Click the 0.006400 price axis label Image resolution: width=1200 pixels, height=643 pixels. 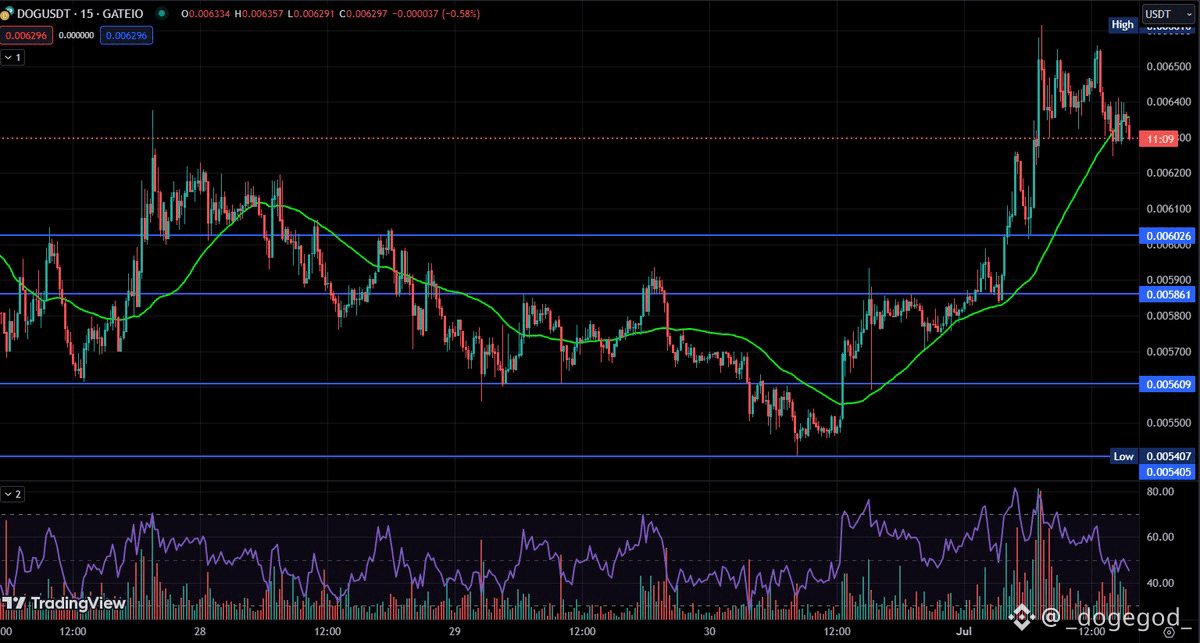1168,102
